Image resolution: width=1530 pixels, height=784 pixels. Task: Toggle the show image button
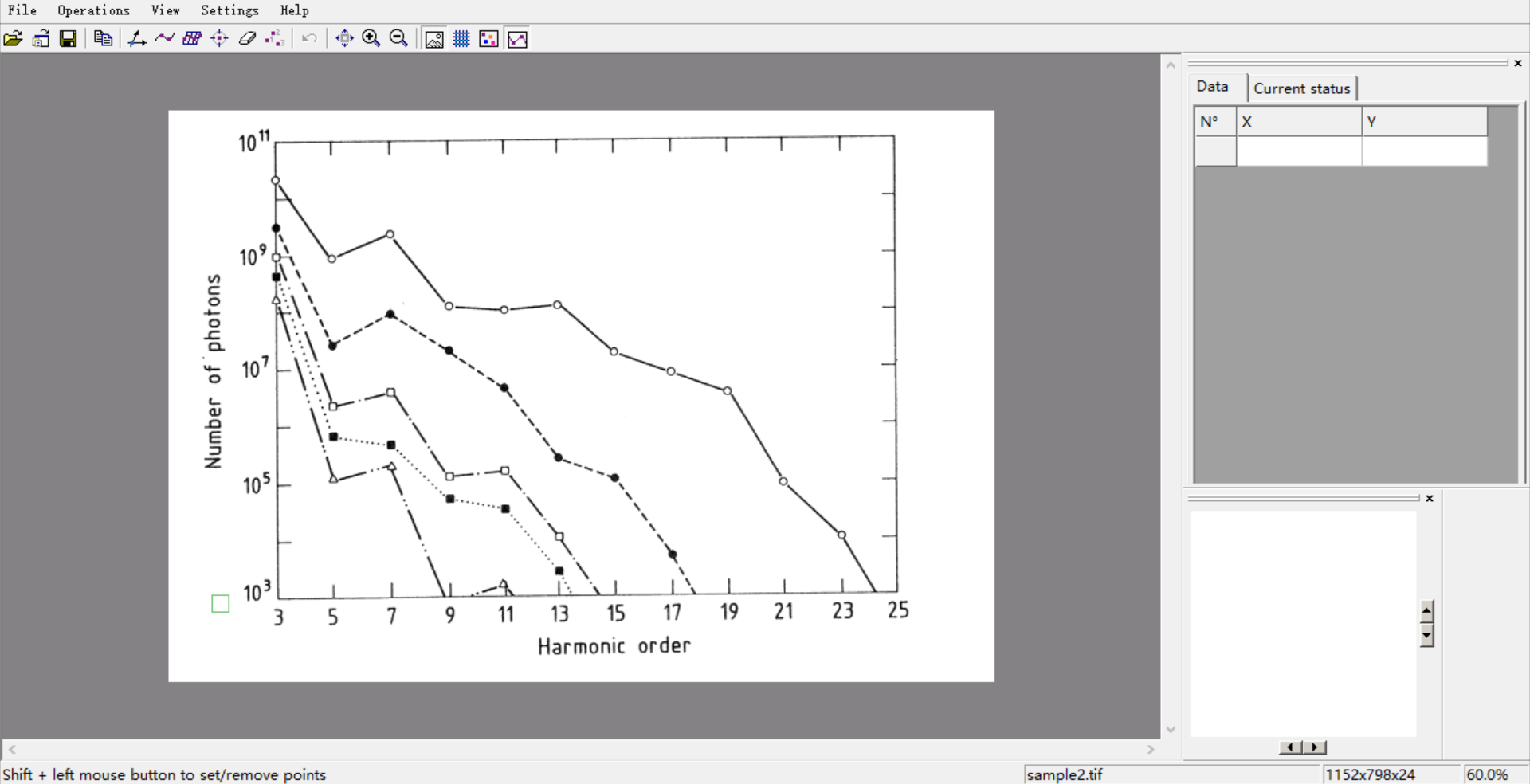(x=434, y=39)
